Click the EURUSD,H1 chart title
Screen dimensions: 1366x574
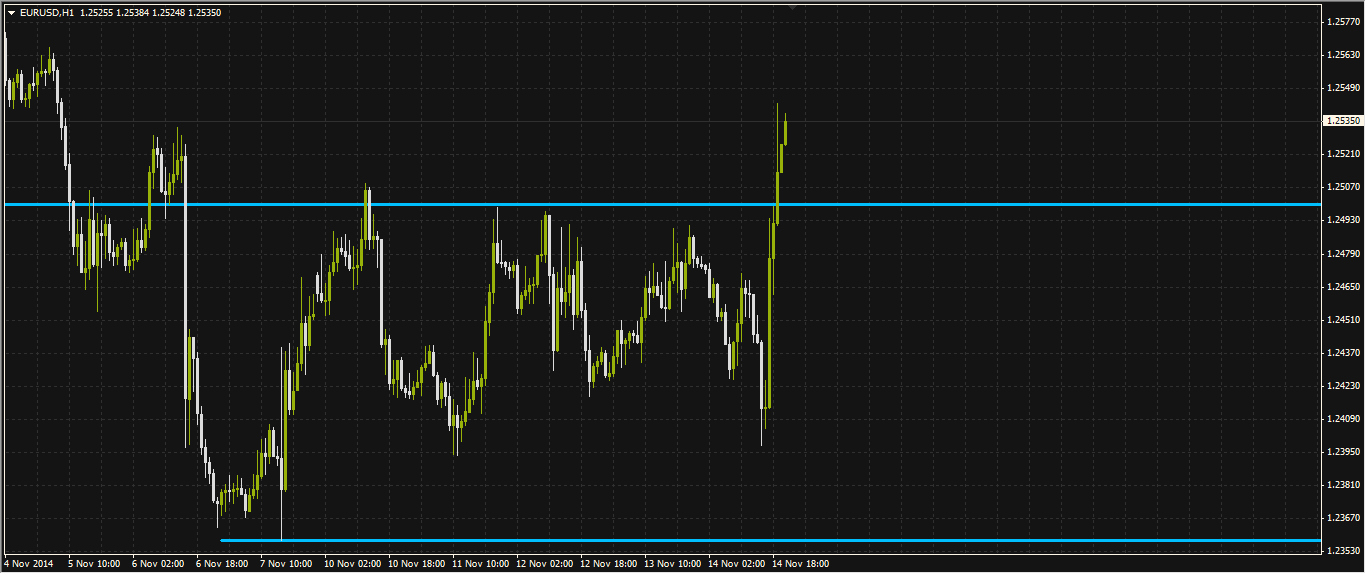click(46, 13)
